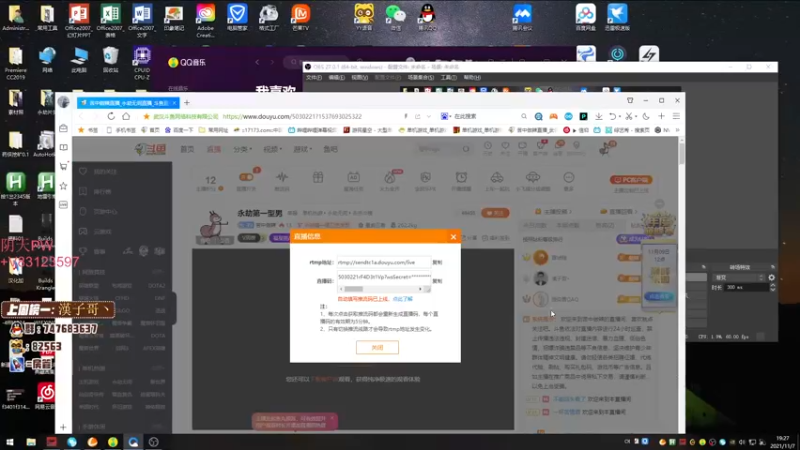Open the browser sidebar favorites star

coord(63,186)
